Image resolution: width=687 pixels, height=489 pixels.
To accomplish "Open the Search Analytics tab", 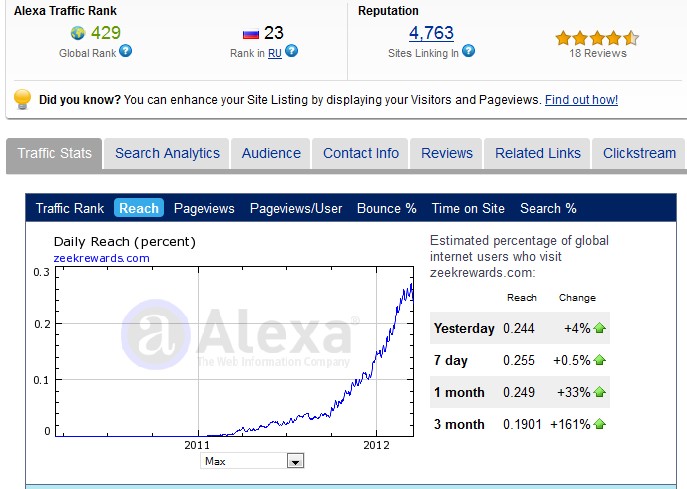I will (167, 153).
